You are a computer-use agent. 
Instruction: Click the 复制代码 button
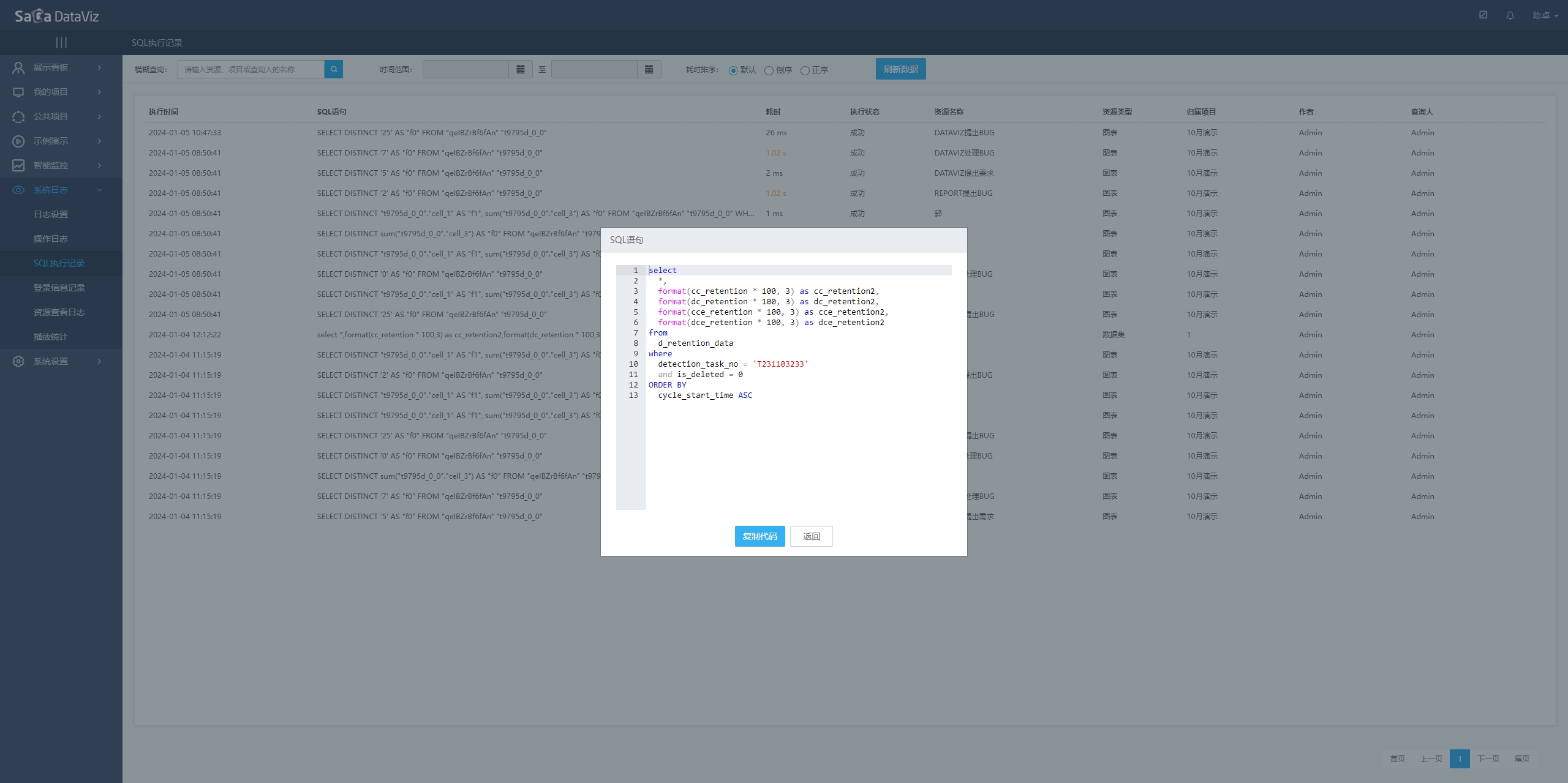(759, 536)
